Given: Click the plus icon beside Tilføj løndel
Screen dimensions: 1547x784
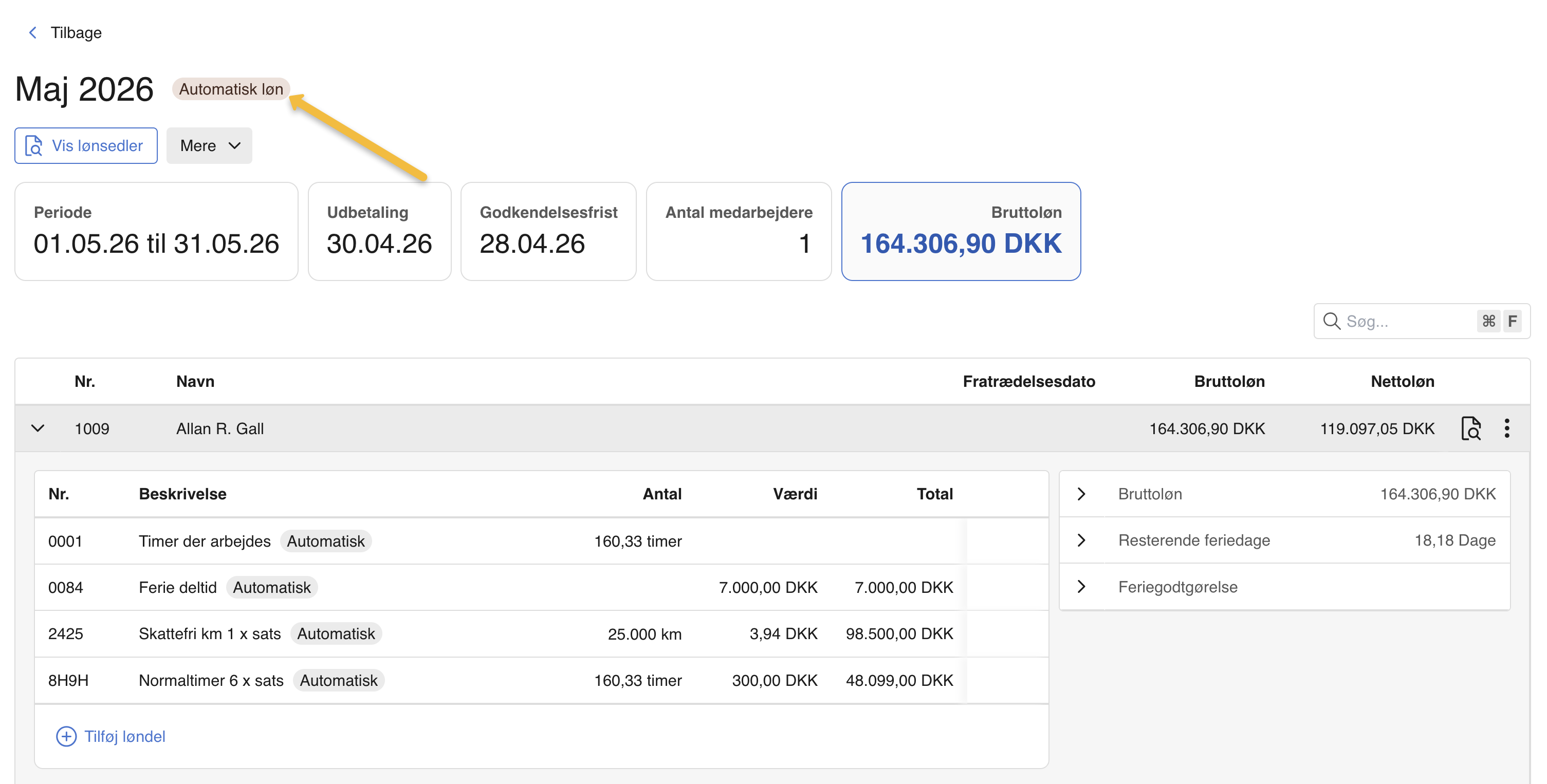Looking at the screenshot, I should pos(66,737).
